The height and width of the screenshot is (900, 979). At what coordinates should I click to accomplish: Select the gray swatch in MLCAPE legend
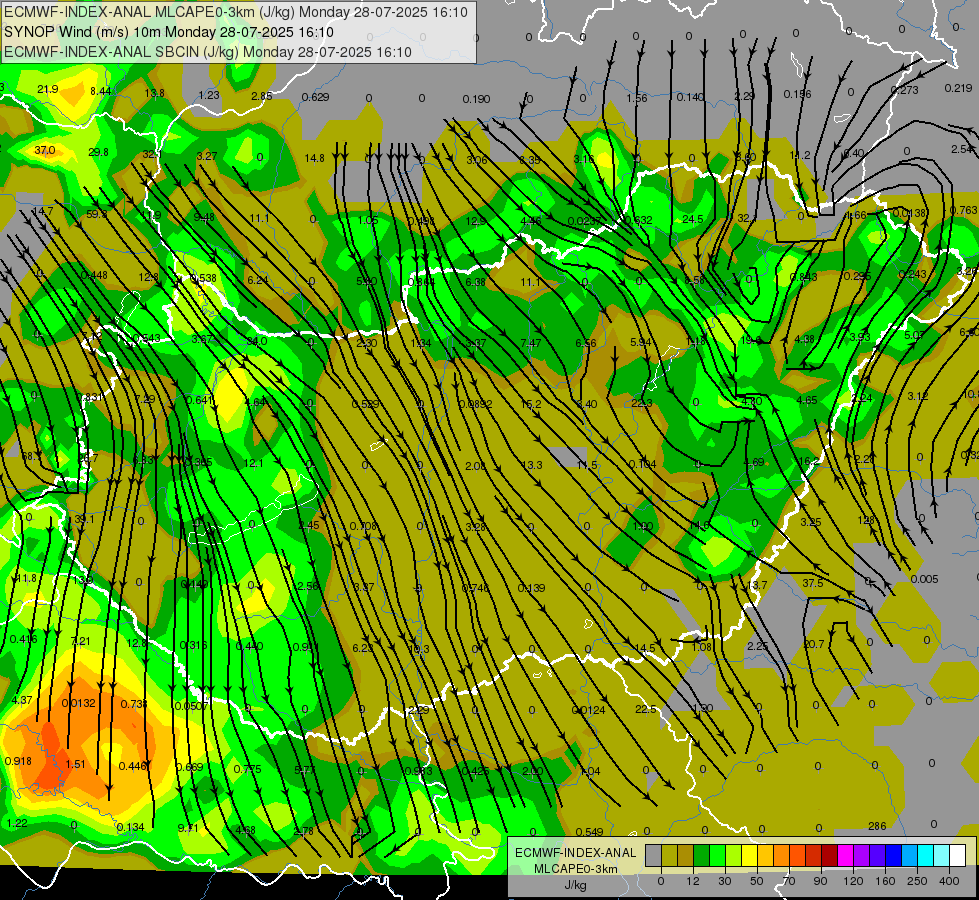pos(654,855)
